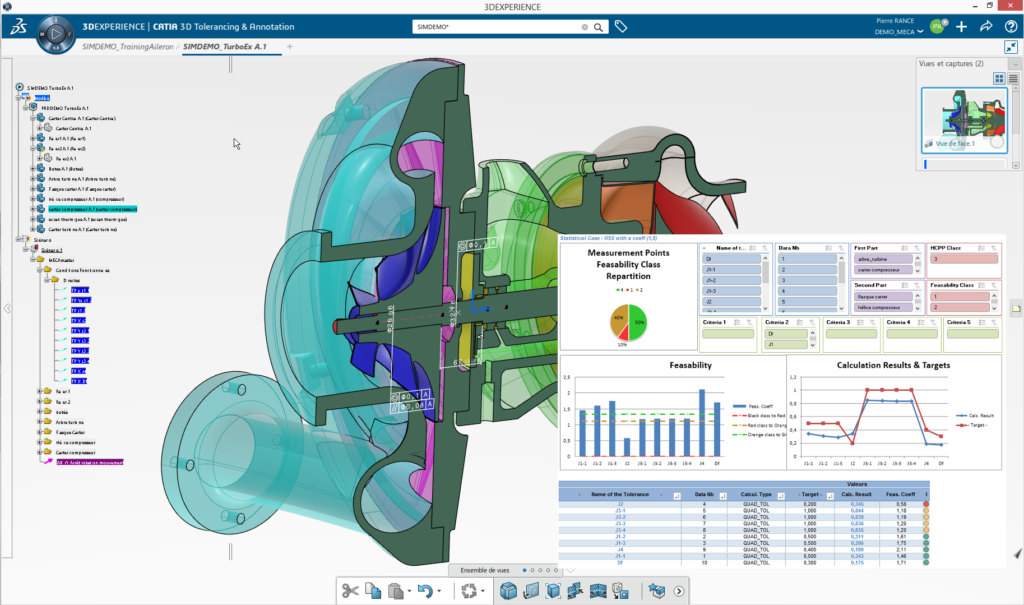This screenshot has width=1024, height=605.
Task: Click the Name of t... slicer scrollbar thumb
Action: [x=765, y=270]
